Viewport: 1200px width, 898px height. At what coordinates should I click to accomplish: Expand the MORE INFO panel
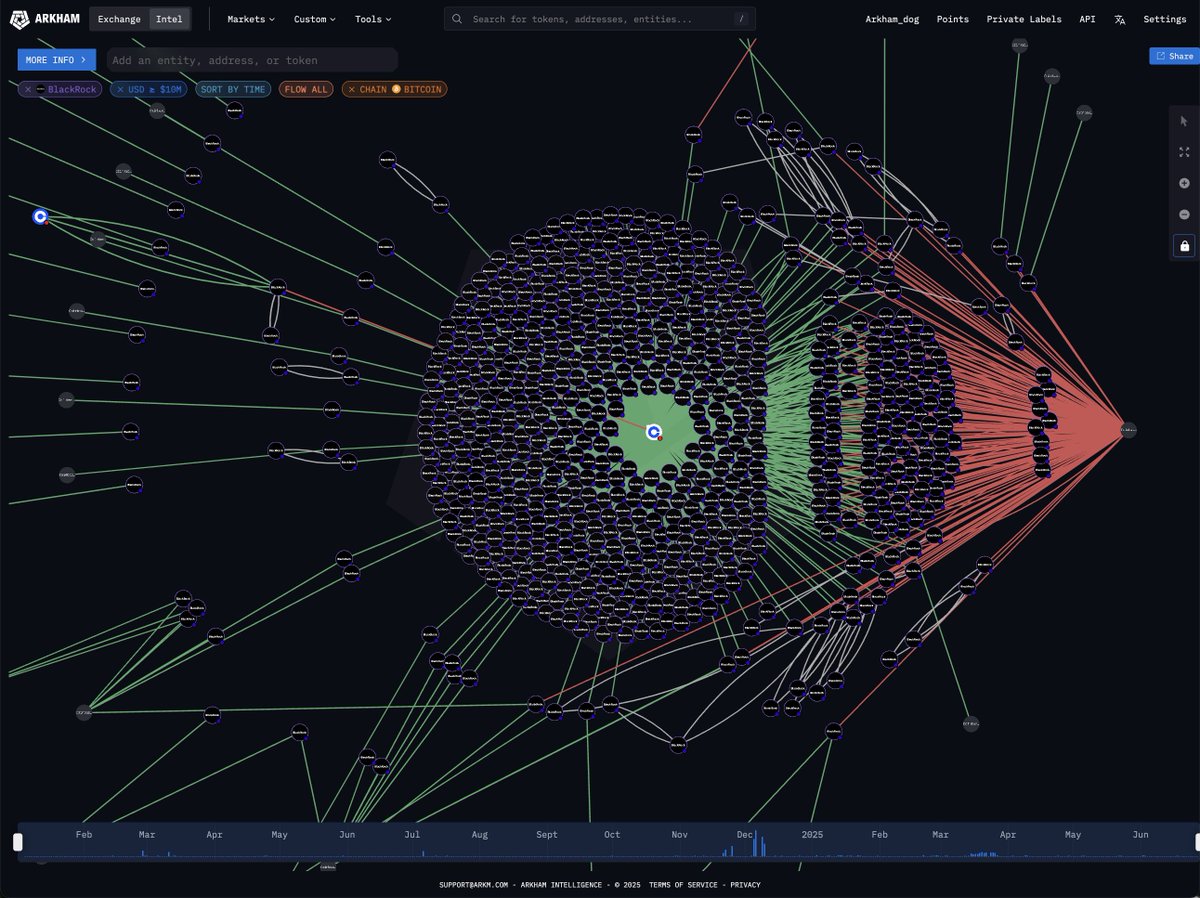[57, 60]
